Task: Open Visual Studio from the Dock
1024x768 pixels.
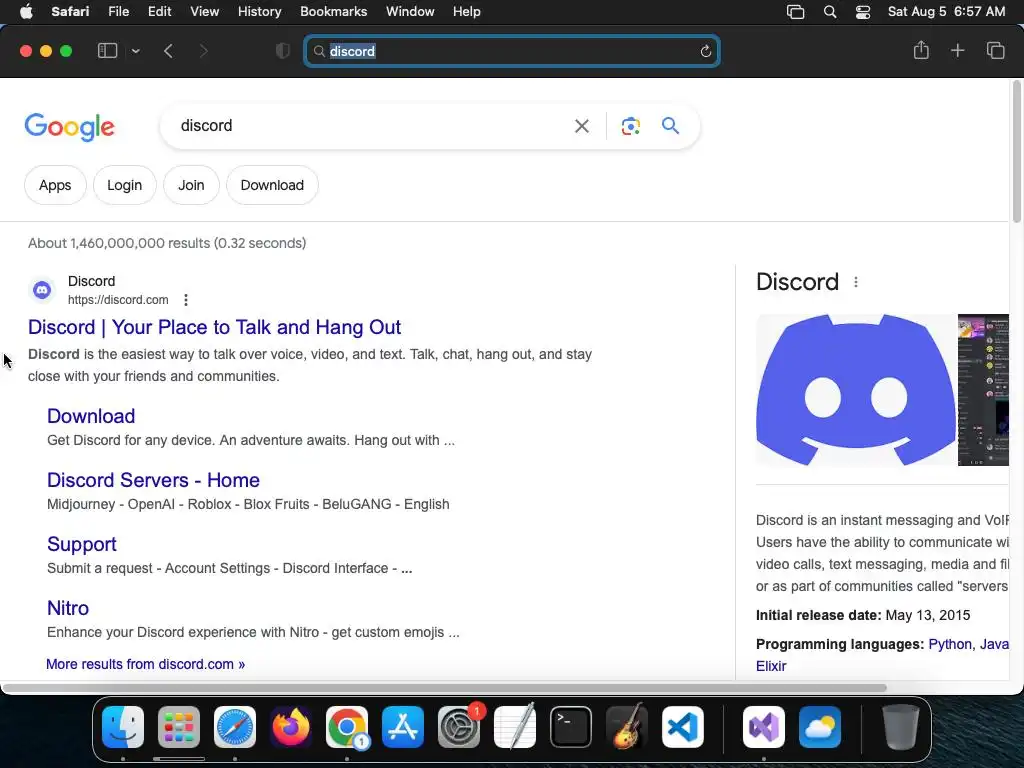Action: point(764,727)
